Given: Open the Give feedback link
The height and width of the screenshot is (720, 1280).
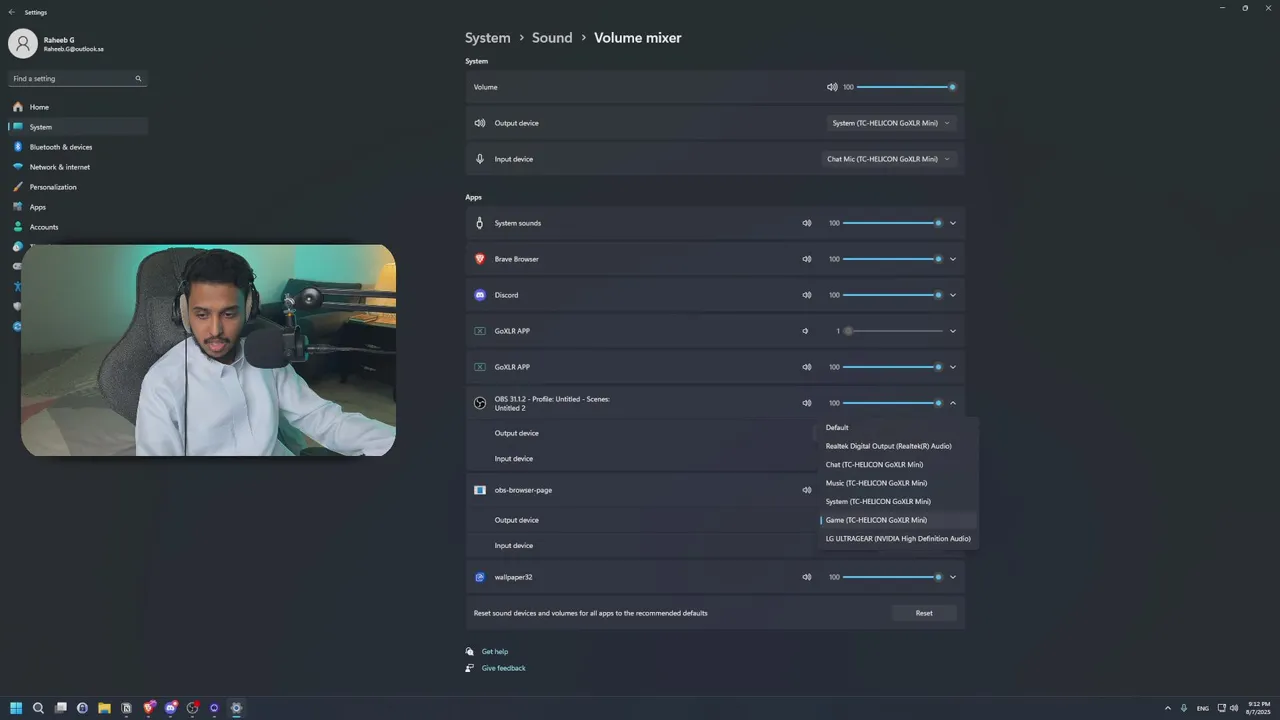Looking at the screenshot, I should click(503, 668).
